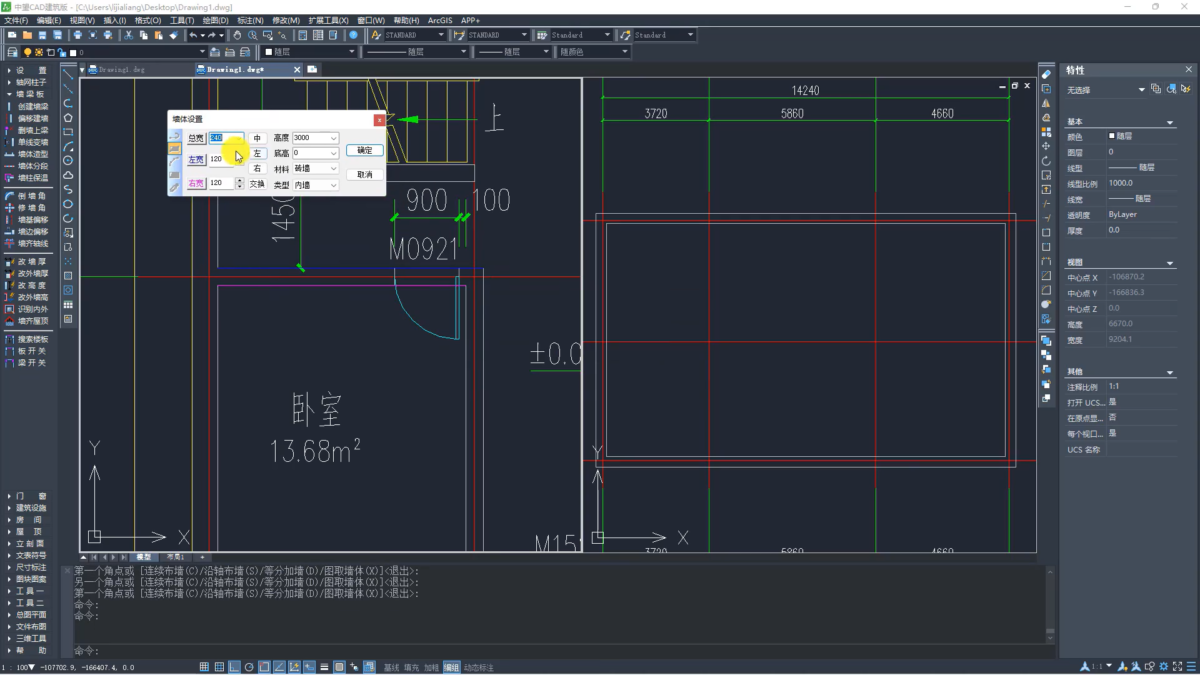Open the 绘图(D) menu

(215, 20)
